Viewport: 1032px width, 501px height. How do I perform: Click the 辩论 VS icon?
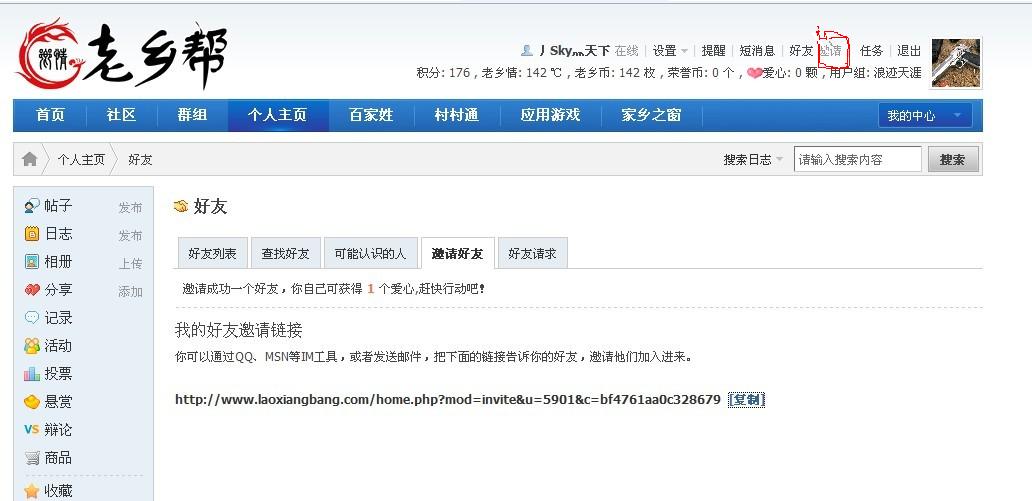point(32,430)
